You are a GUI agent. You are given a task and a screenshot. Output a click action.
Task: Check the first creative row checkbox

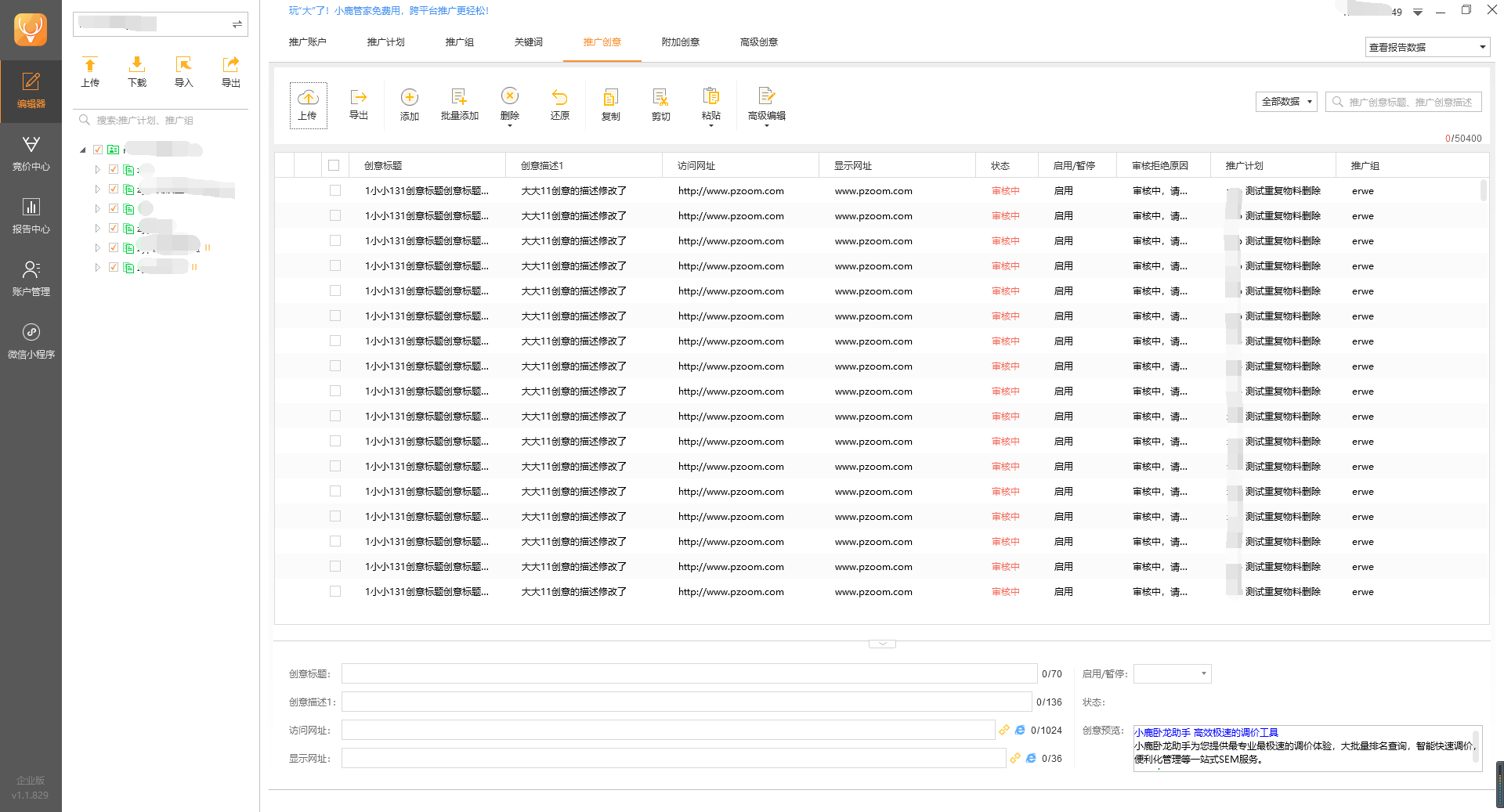(335, 190)
